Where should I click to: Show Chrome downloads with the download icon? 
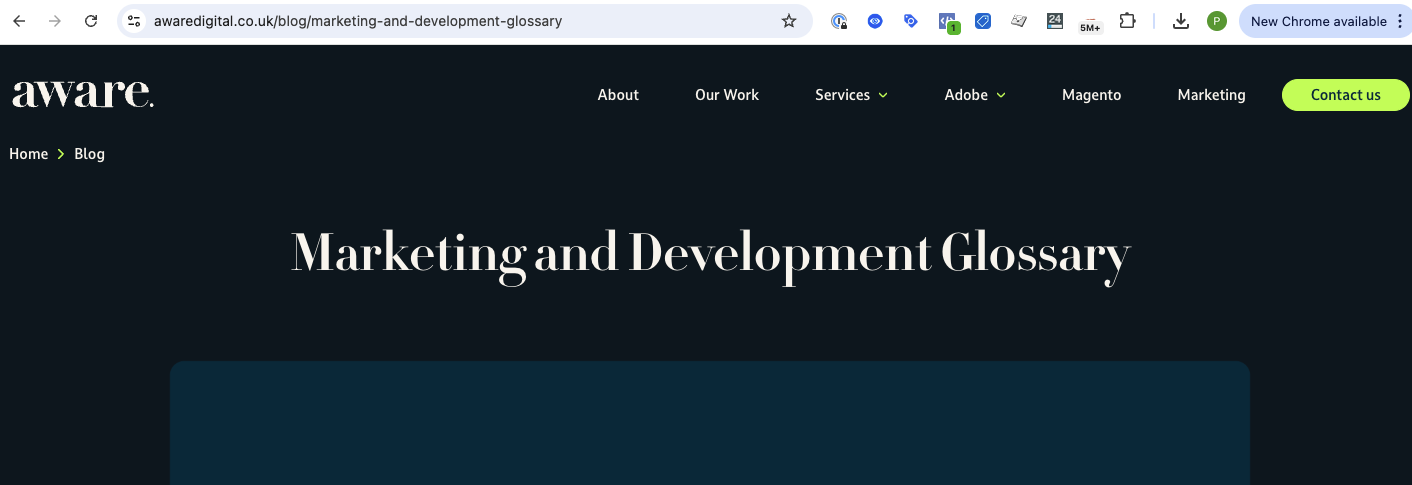click(1181, 21)
